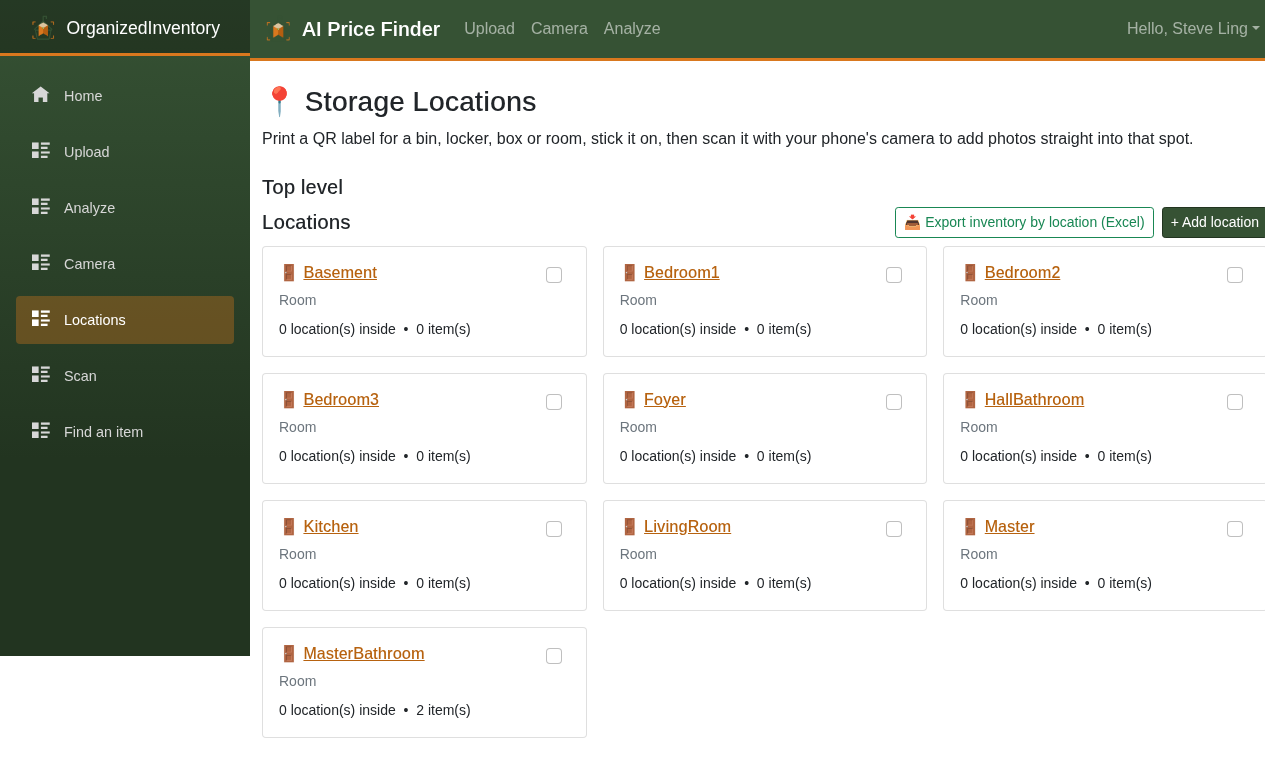The height and width of the screenshot is (762, 1265).
Task: Open the LivingRoom location link
Action: pyautogui.click(x=687, y=527)
